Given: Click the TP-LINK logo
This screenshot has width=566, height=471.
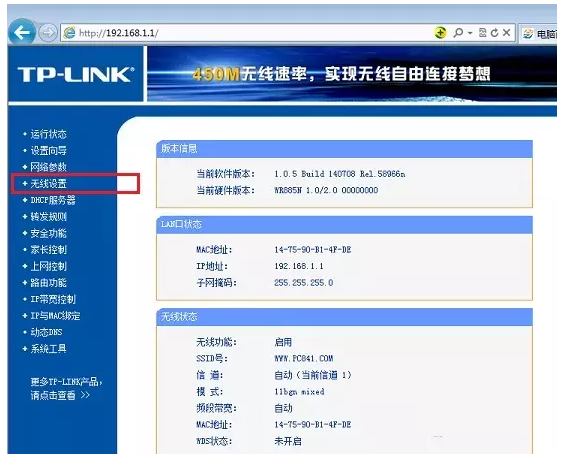Looking at the screenshot, I should pyautogui.click(x=76, y=75).
